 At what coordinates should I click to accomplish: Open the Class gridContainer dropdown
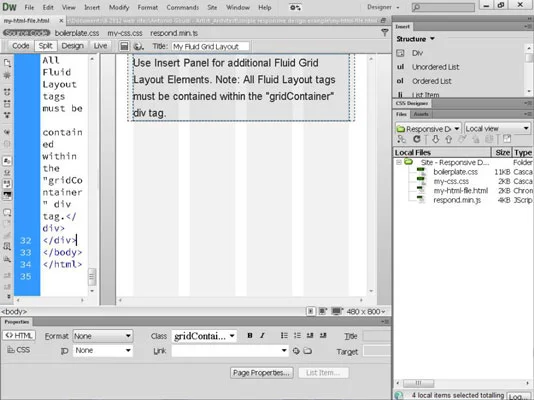coord(204,336)
